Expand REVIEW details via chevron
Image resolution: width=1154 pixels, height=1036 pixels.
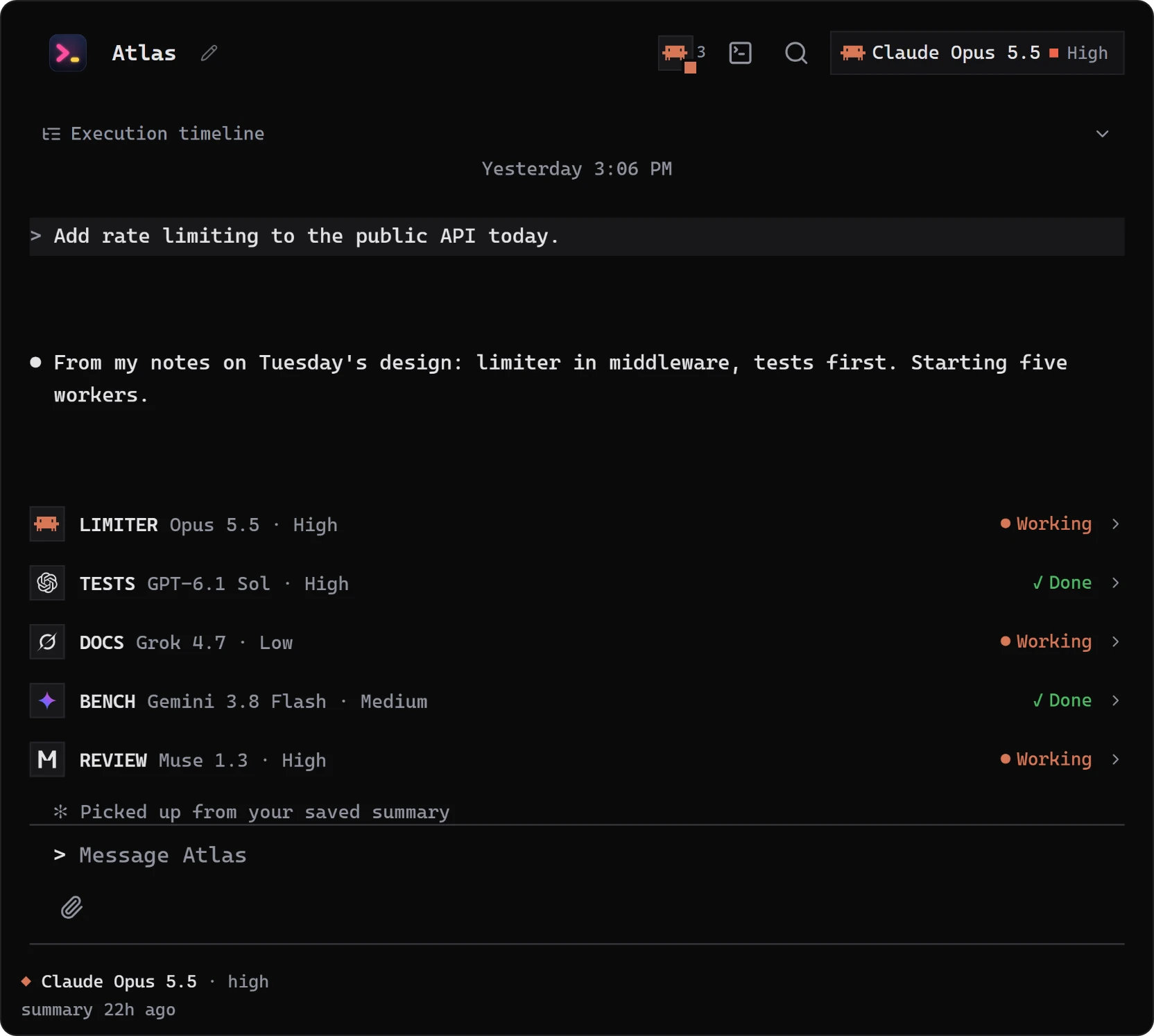click(1115, 760)
